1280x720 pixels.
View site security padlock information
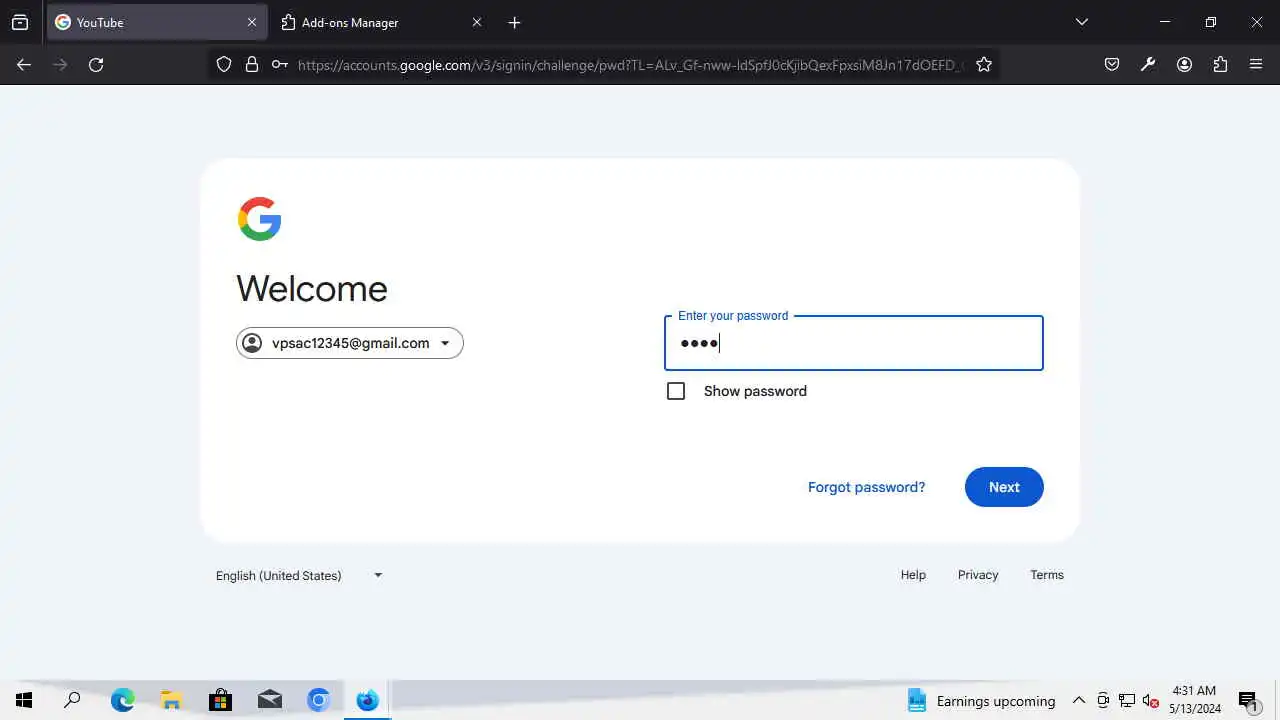pyautogui.click(x=252, y=64)
